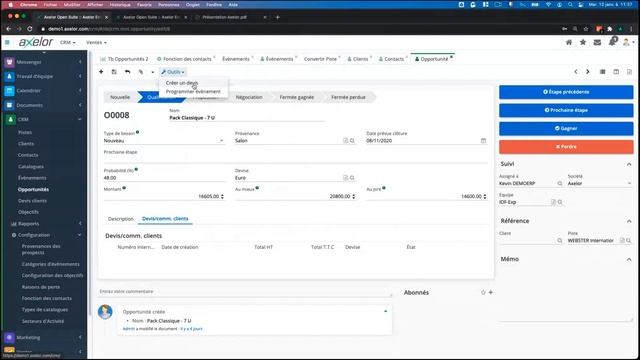Go to next record arrow
This screenshot has width=640, height=360.
pyautogui.click(x=588, y=72)
